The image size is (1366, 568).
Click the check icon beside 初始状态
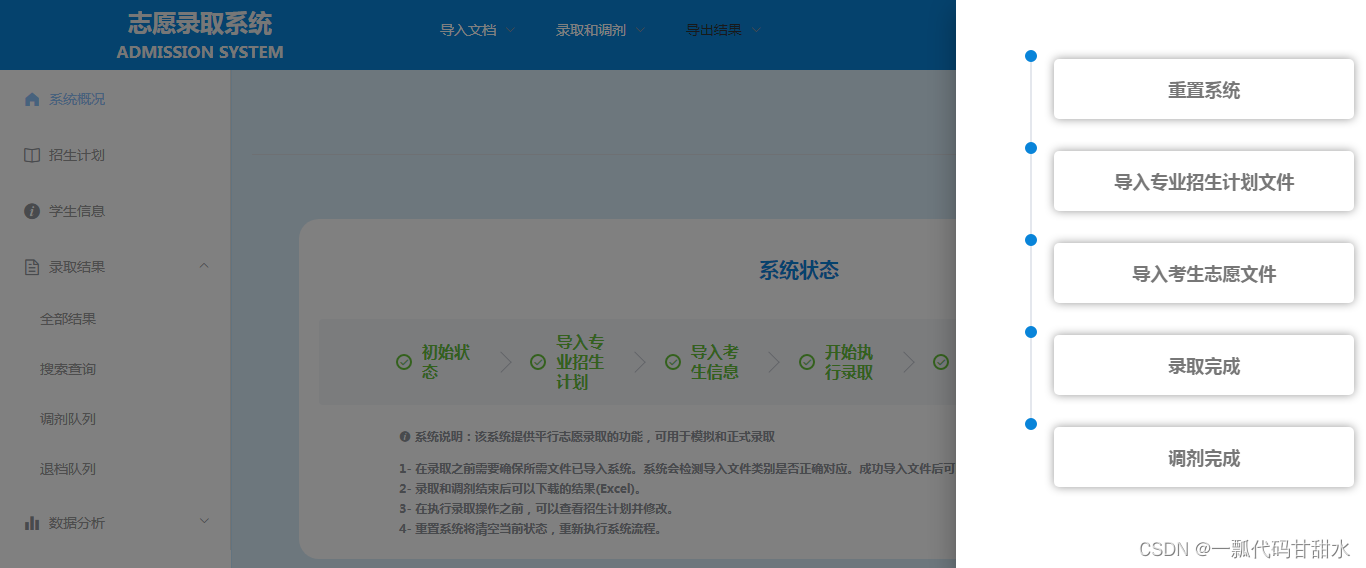click(x=404, y=362)
